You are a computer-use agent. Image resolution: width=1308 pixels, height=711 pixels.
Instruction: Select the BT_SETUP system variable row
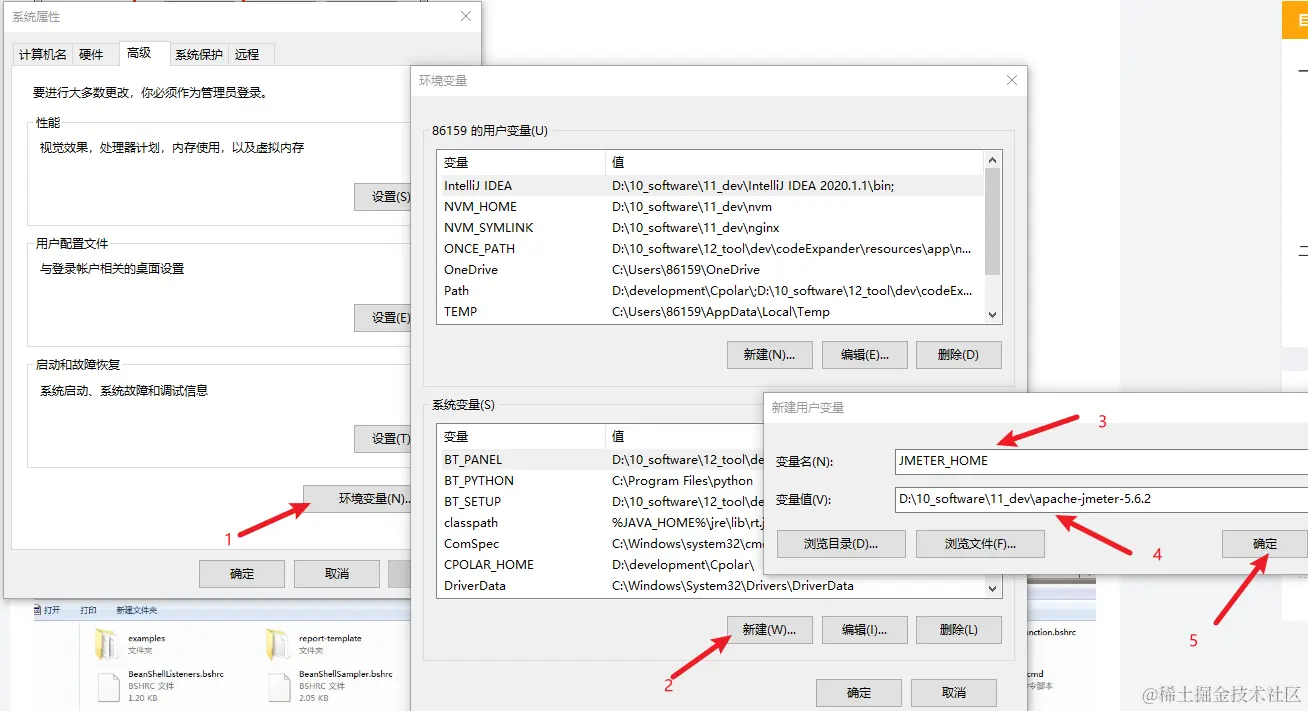click(x=600, y=502)
